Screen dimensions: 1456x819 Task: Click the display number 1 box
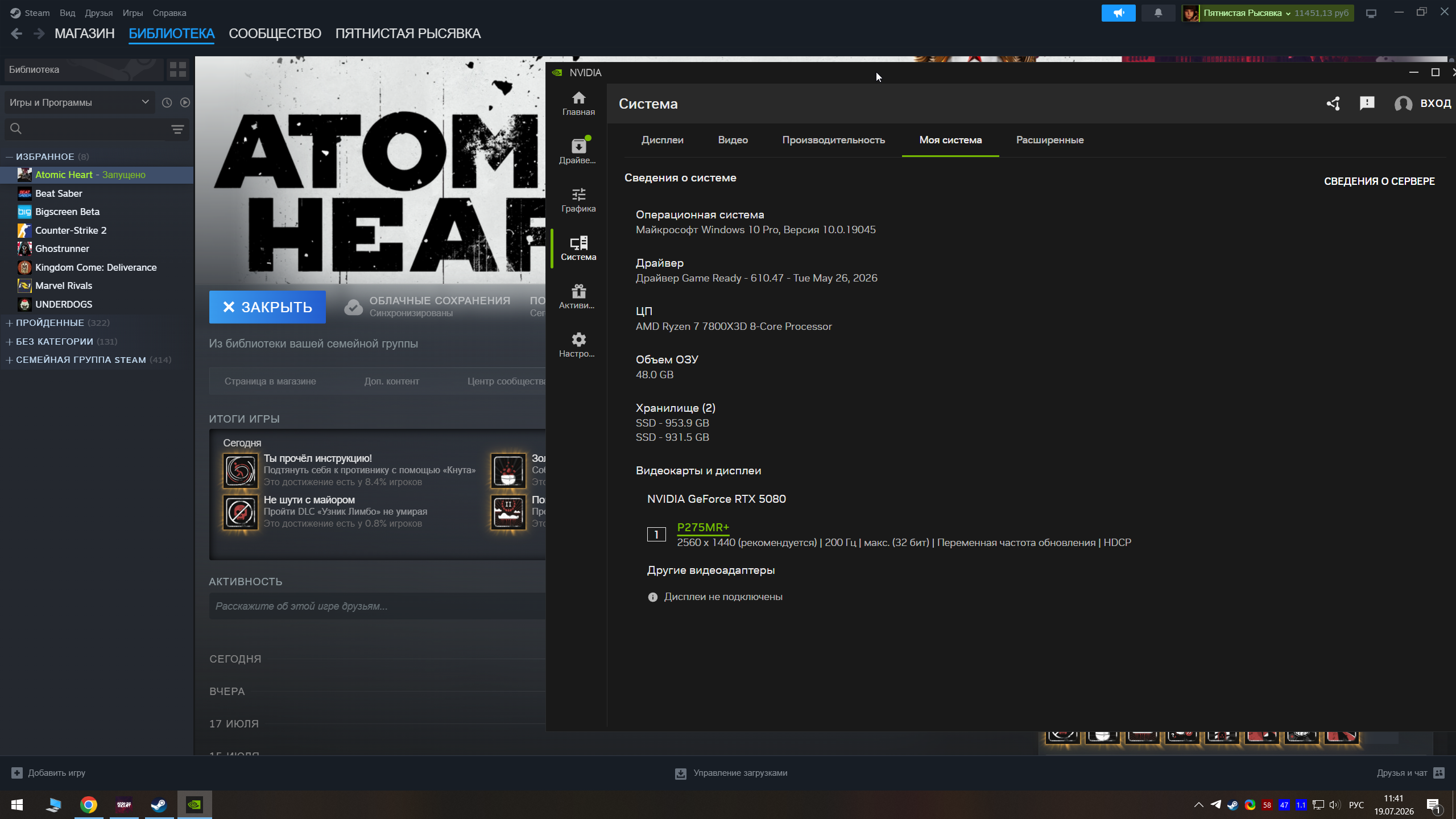pos(656,535)
